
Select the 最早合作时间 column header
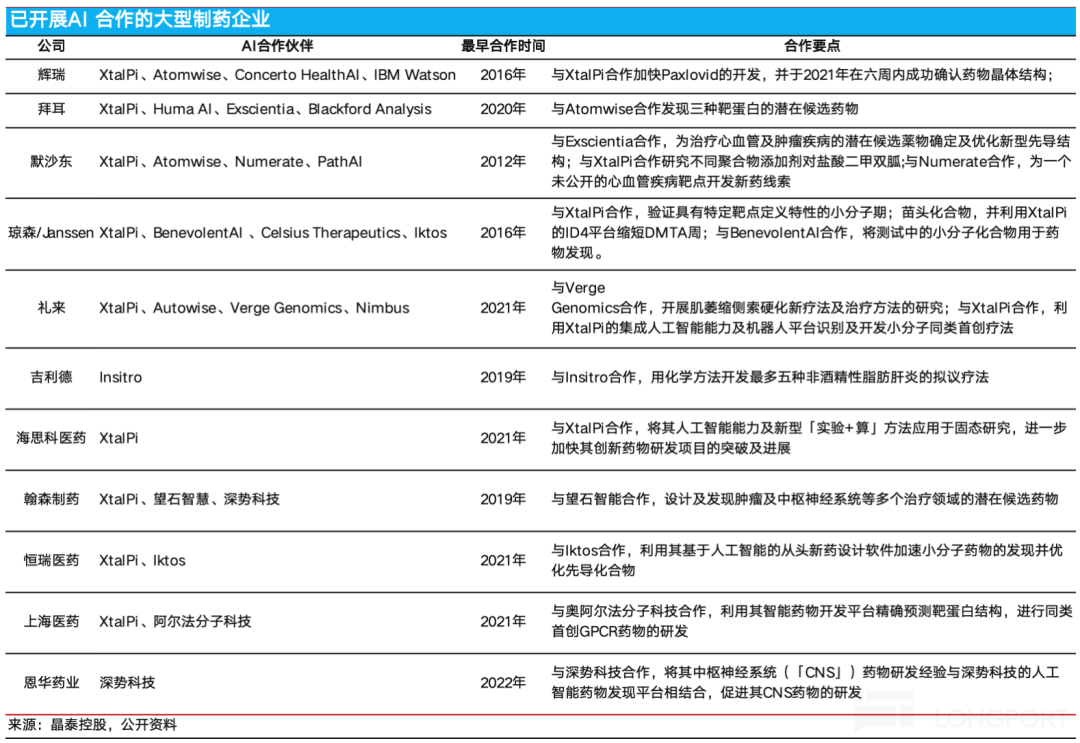[x=503, y=46]
